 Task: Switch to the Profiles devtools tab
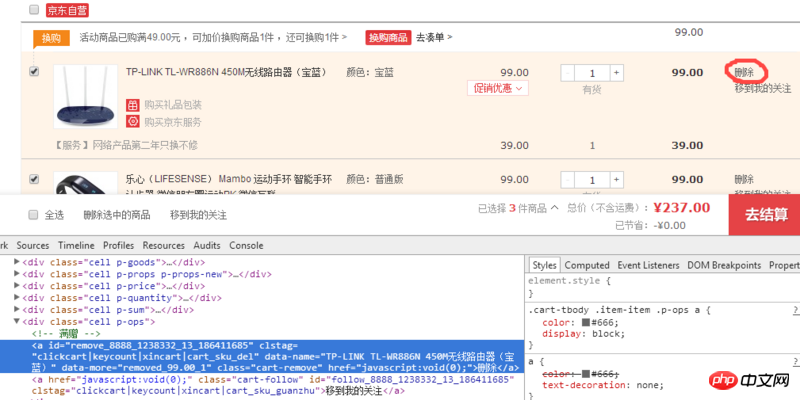pos(118,245)
